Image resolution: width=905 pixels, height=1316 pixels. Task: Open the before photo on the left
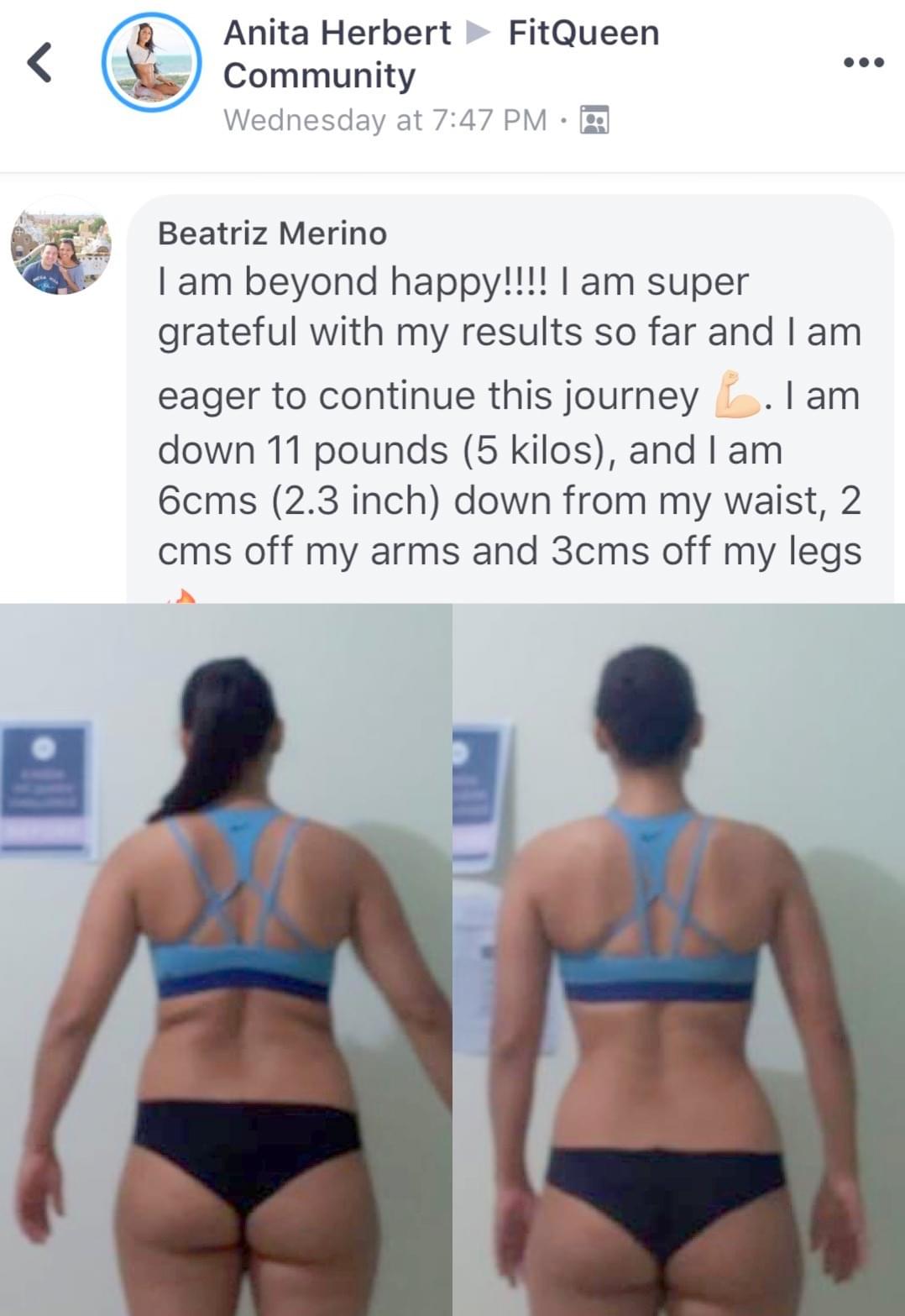pyautogui.click(x=226, y=959)
